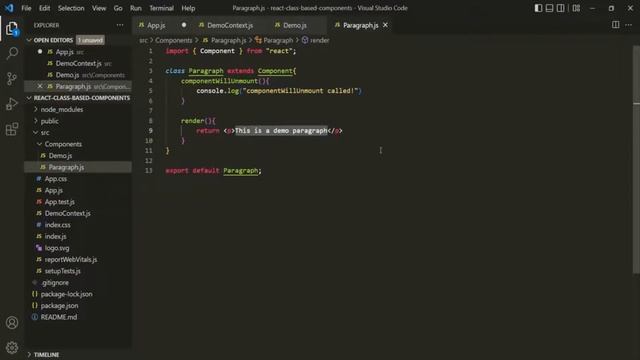Viewport: 640px width, 360px height.
Task: Open logo.svg in the file tree
Action: (57, 248)
